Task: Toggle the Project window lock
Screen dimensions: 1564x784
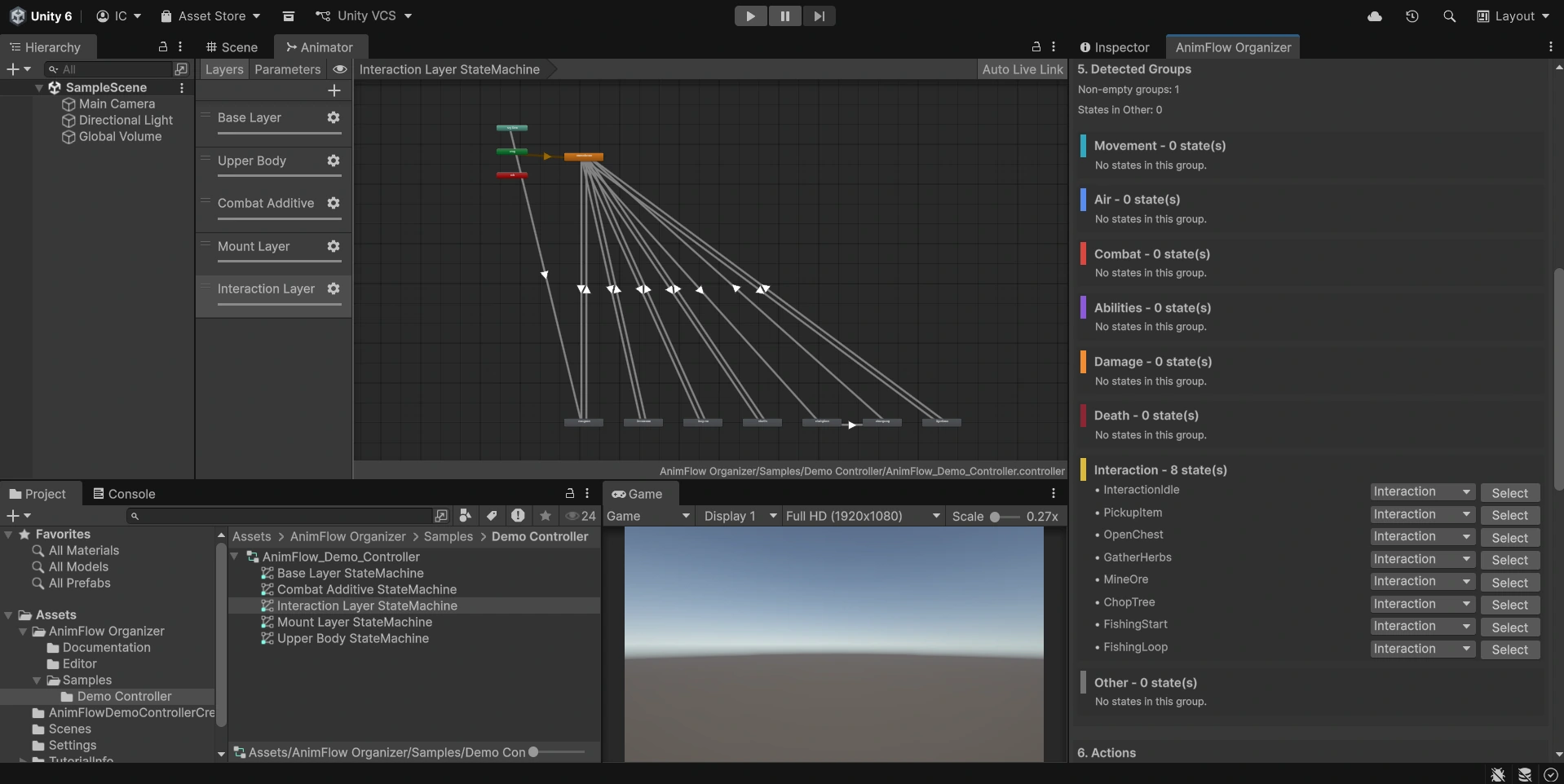Action: click(570, 494)
